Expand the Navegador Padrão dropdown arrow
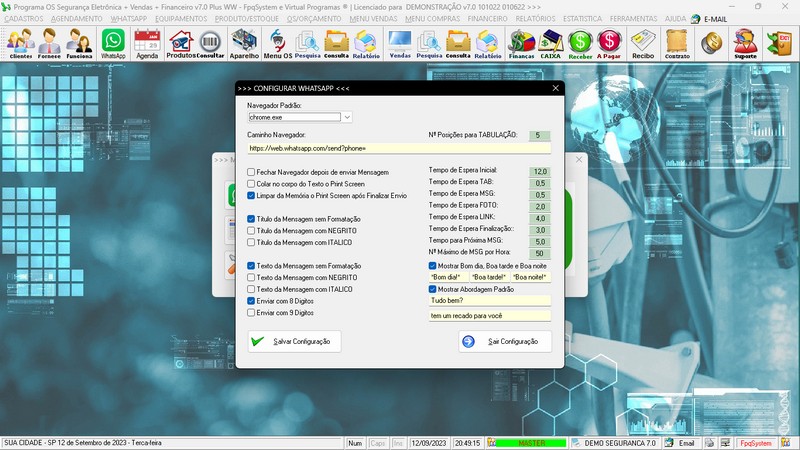The image size is (800, 450). 347,117
